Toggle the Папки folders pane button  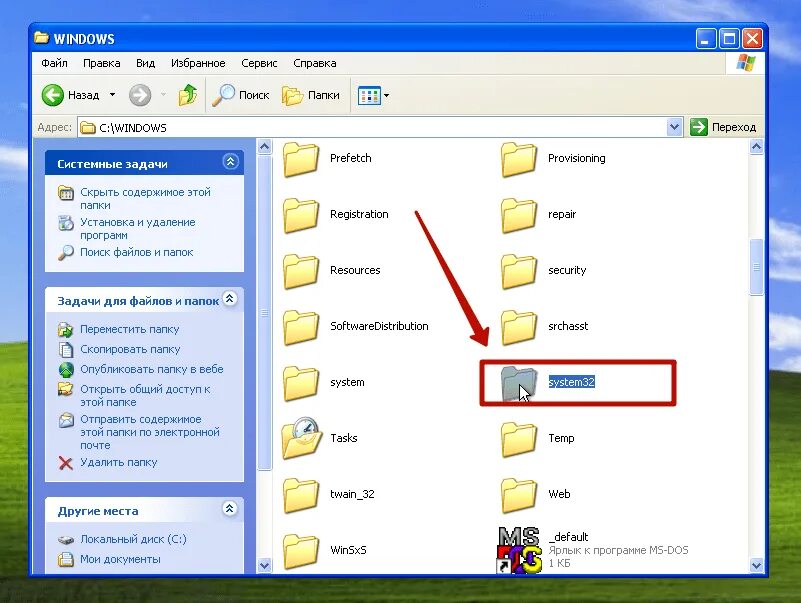pos(311,95)
